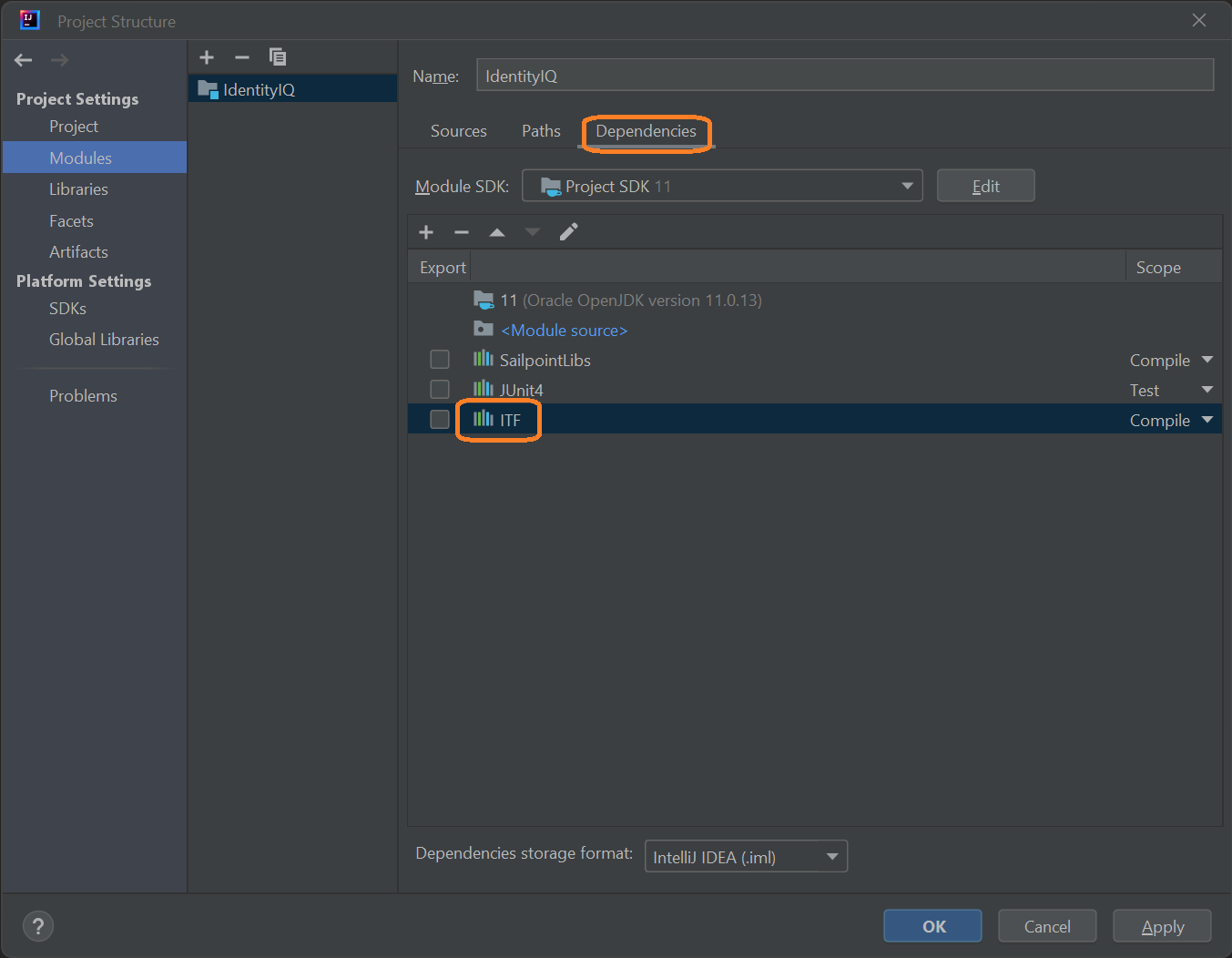Screen dimensions: 1232x958
Task: Click the SailpointLibs library icon
Action: [484, 359]
